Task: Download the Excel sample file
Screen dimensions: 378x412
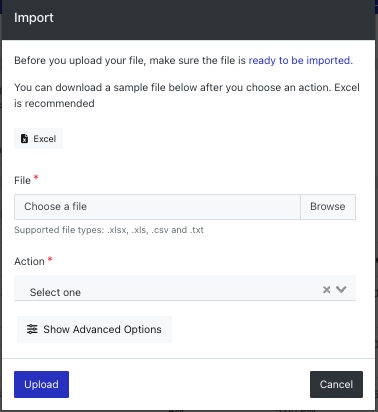Action: point(38,138)
